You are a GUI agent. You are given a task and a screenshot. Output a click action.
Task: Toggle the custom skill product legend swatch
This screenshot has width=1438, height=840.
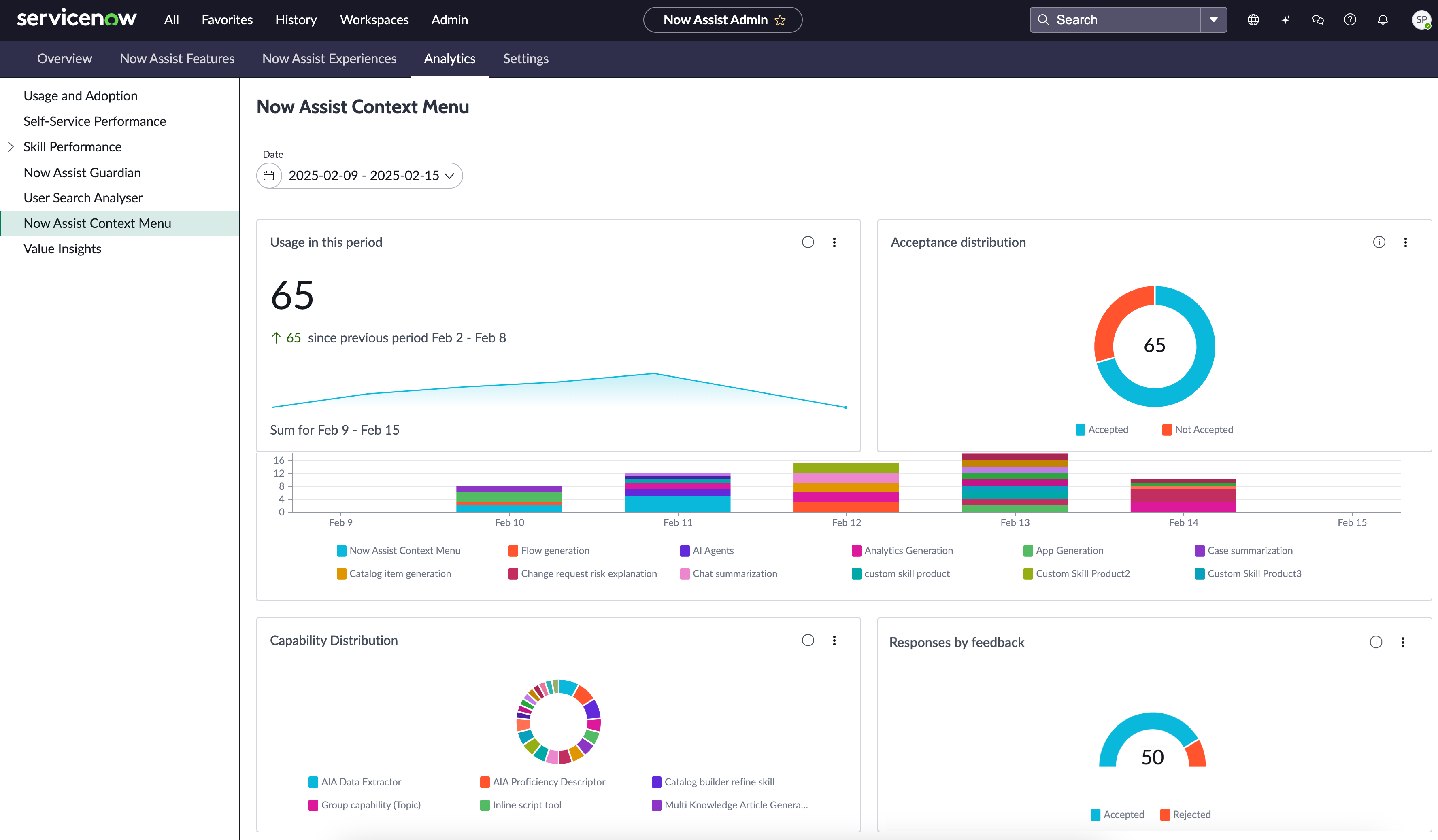(857, 574)
